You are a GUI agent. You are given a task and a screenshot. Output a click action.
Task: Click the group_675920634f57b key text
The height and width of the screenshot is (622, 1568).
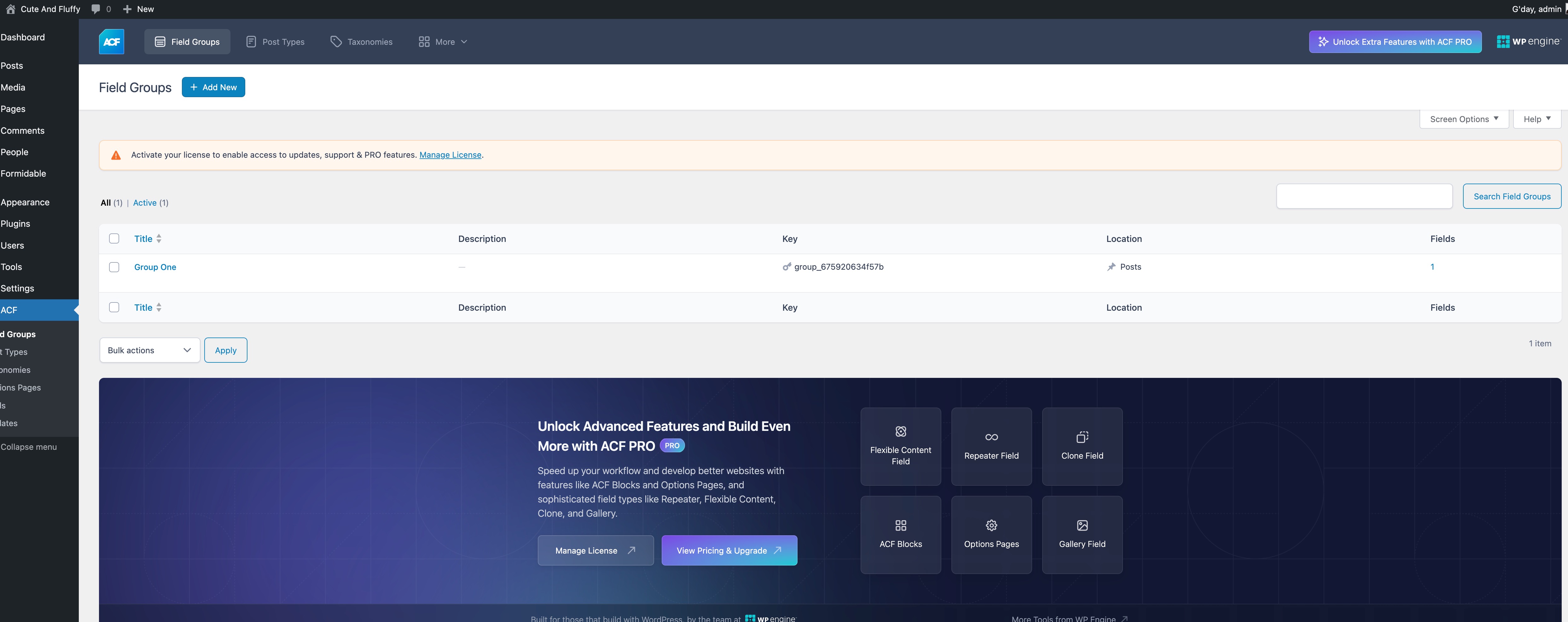(x=839, y=267)
